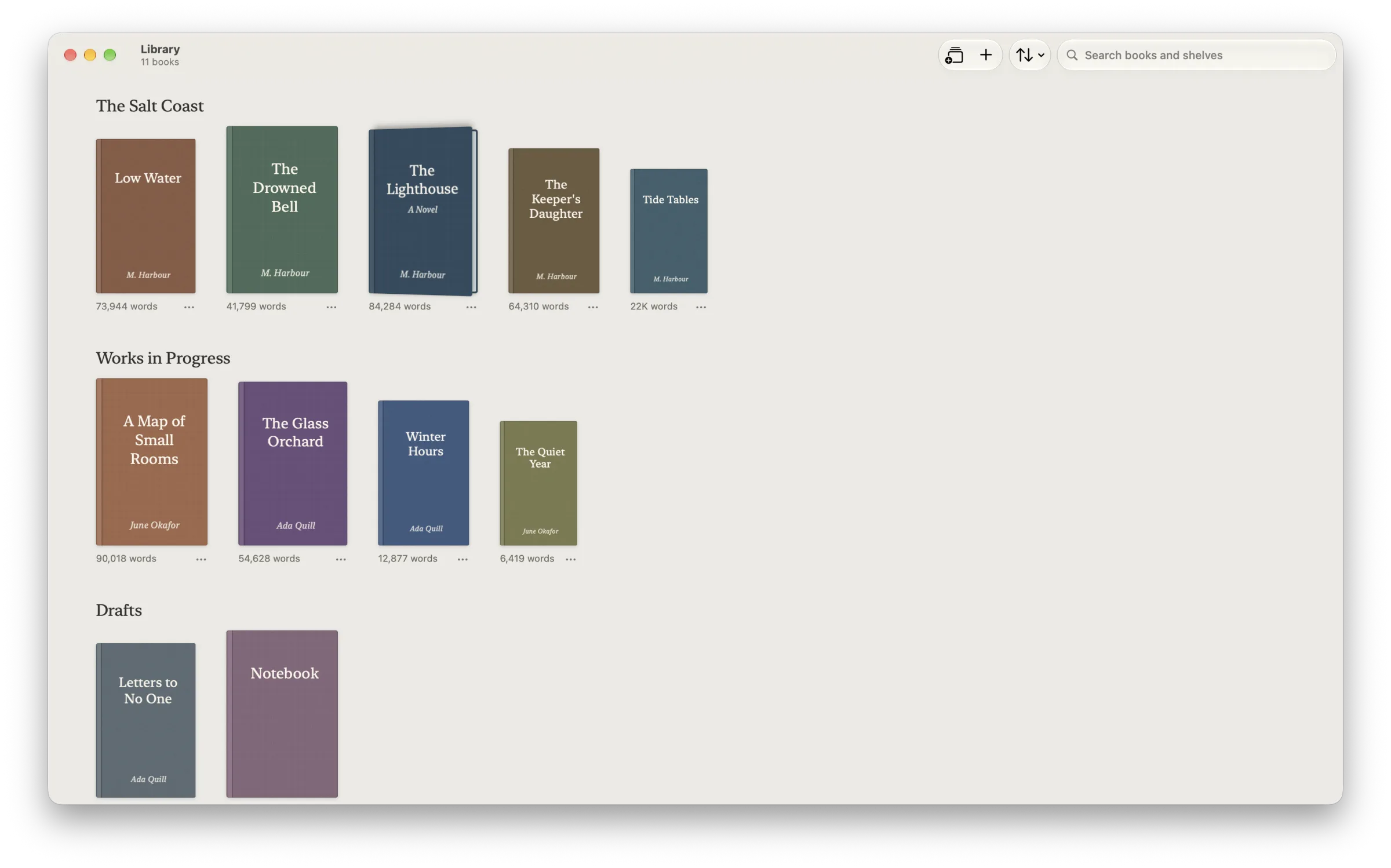Click the 84,284 words count label

(x=399, y=307)
